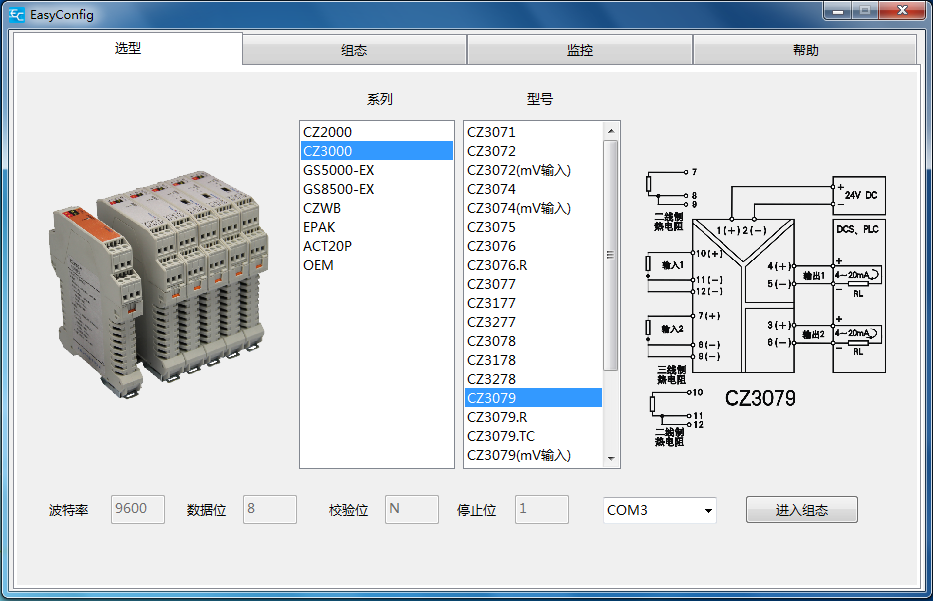Switch to the 组态 tab

pyautogui.click(x=354, y=48)
